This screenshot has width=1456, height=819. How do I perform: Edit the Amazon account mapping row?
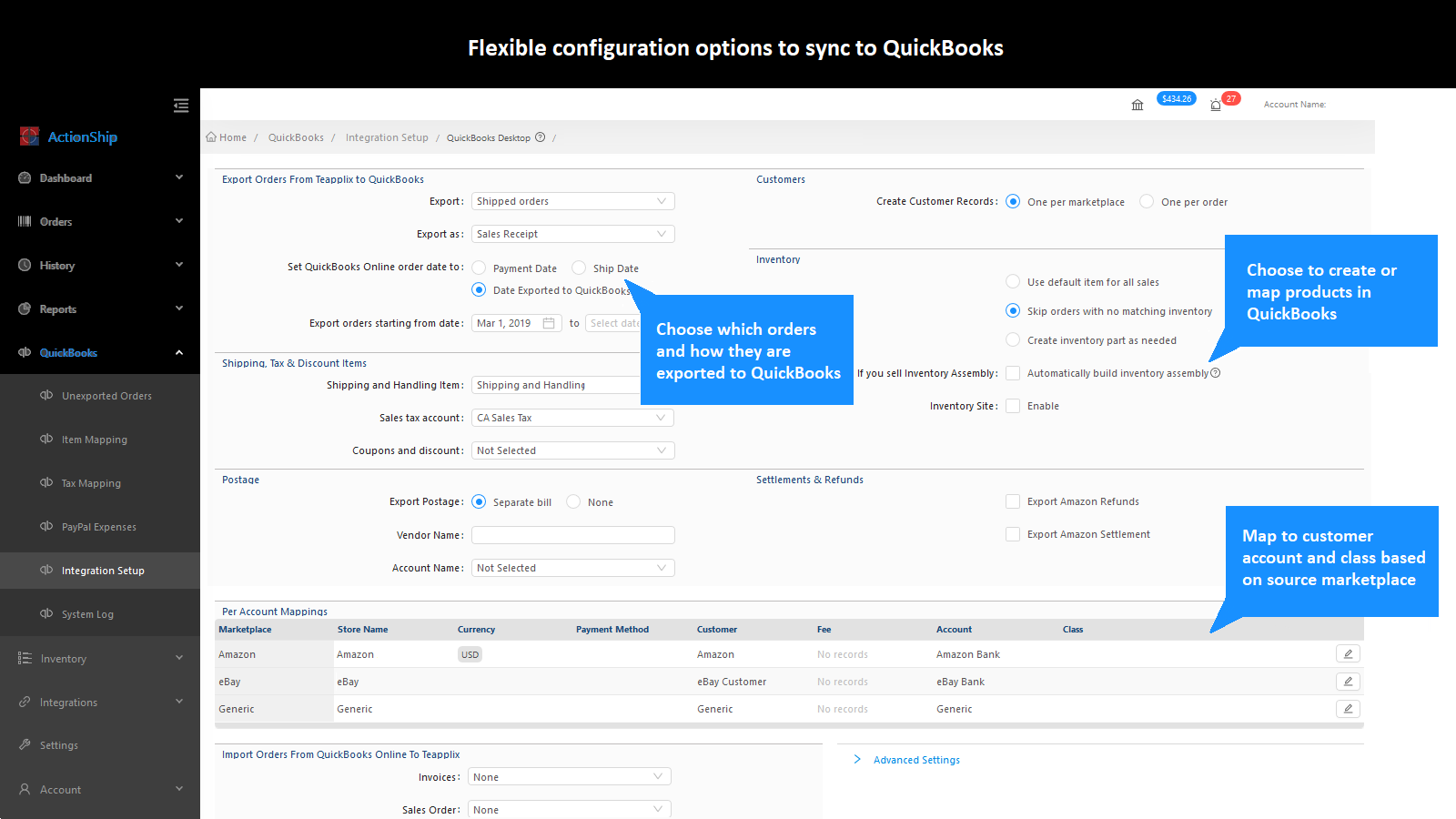pyautogui.click(x=1348, y=653)
